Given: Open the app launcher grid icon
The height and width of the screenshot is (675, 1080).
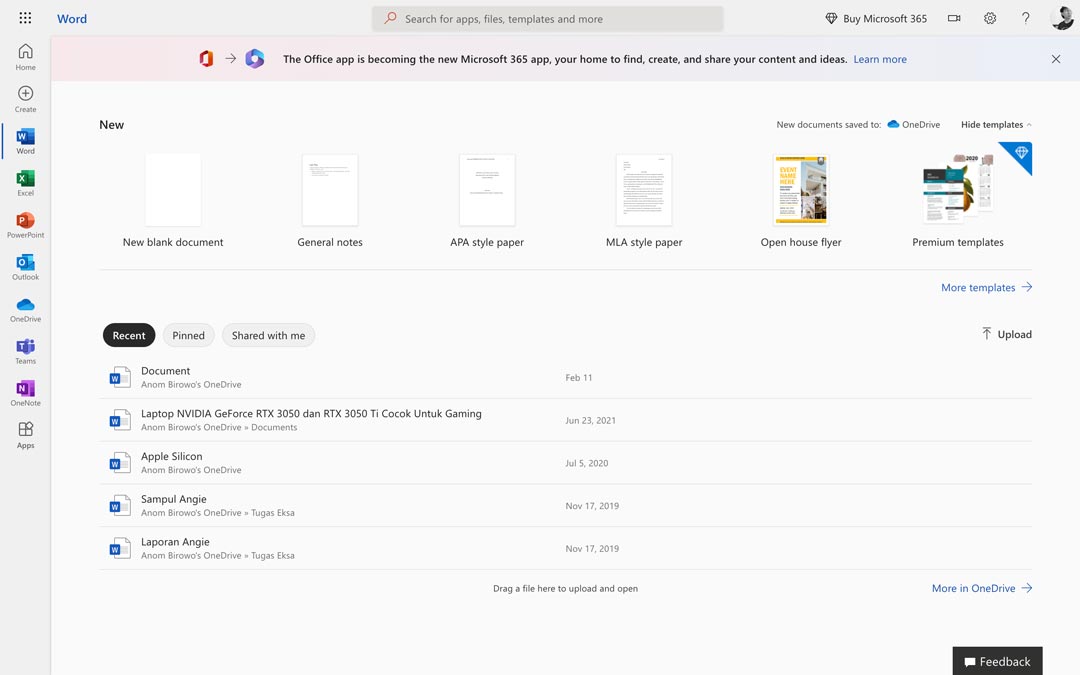Looking at the screenshot, I should coord(25,19).
